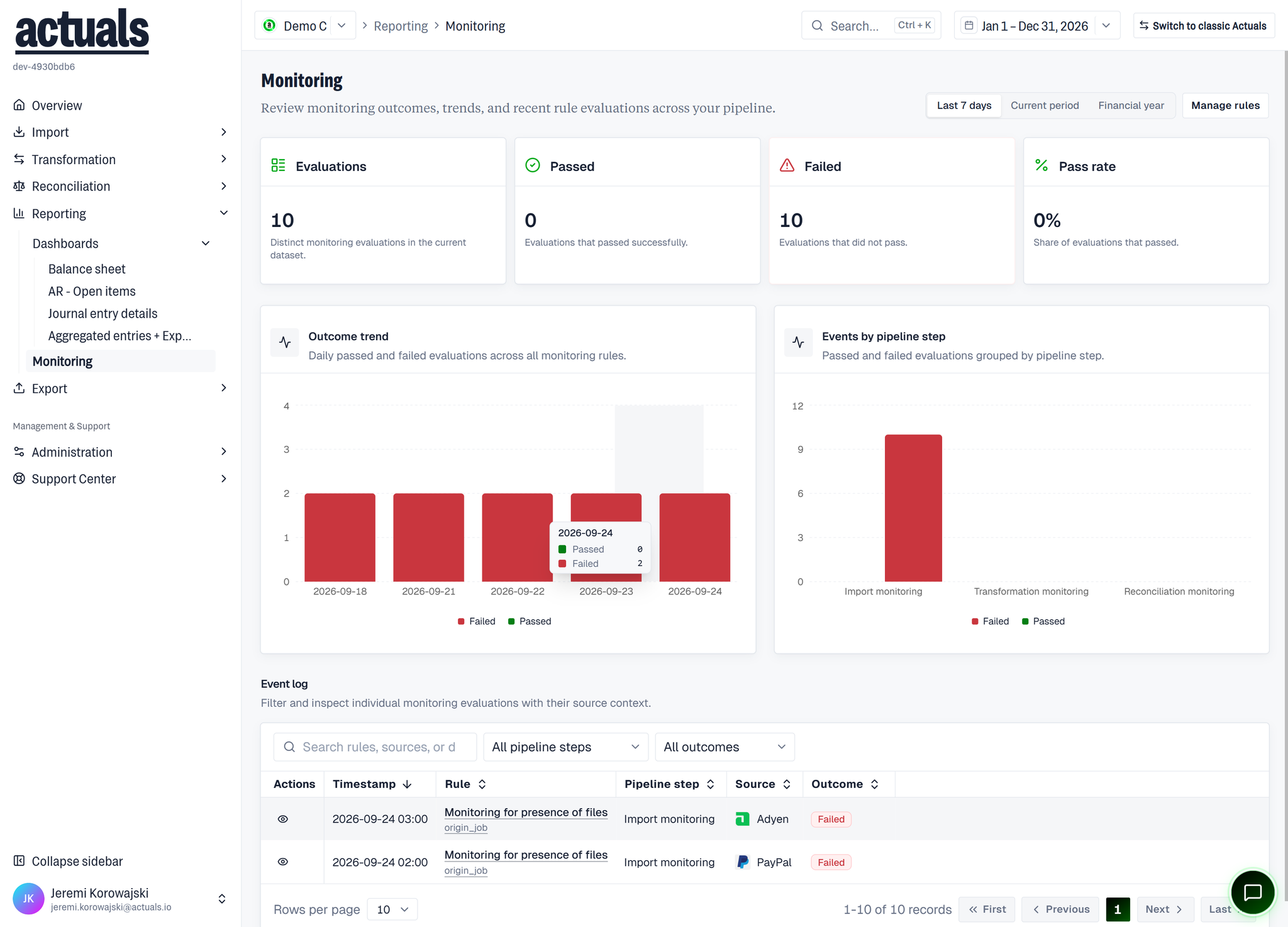Click the PayPal source logo

[x=742, y=862]
